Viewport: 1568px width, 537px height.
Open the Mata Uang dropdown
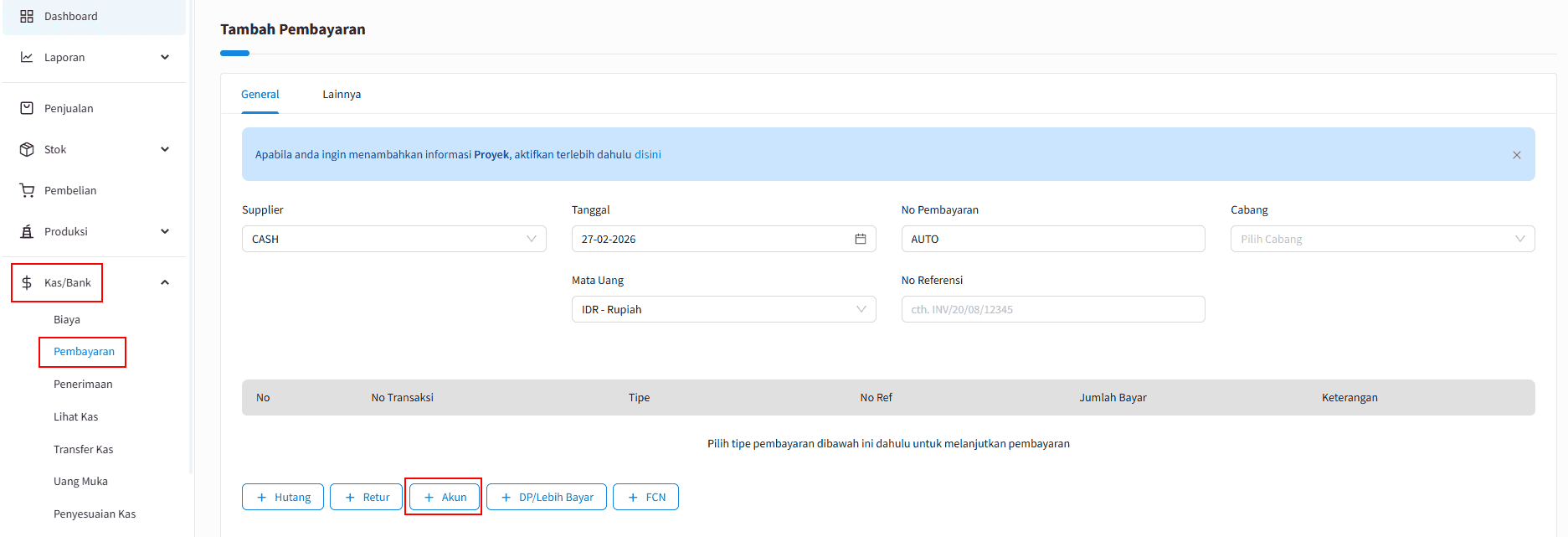coord(723,309)
